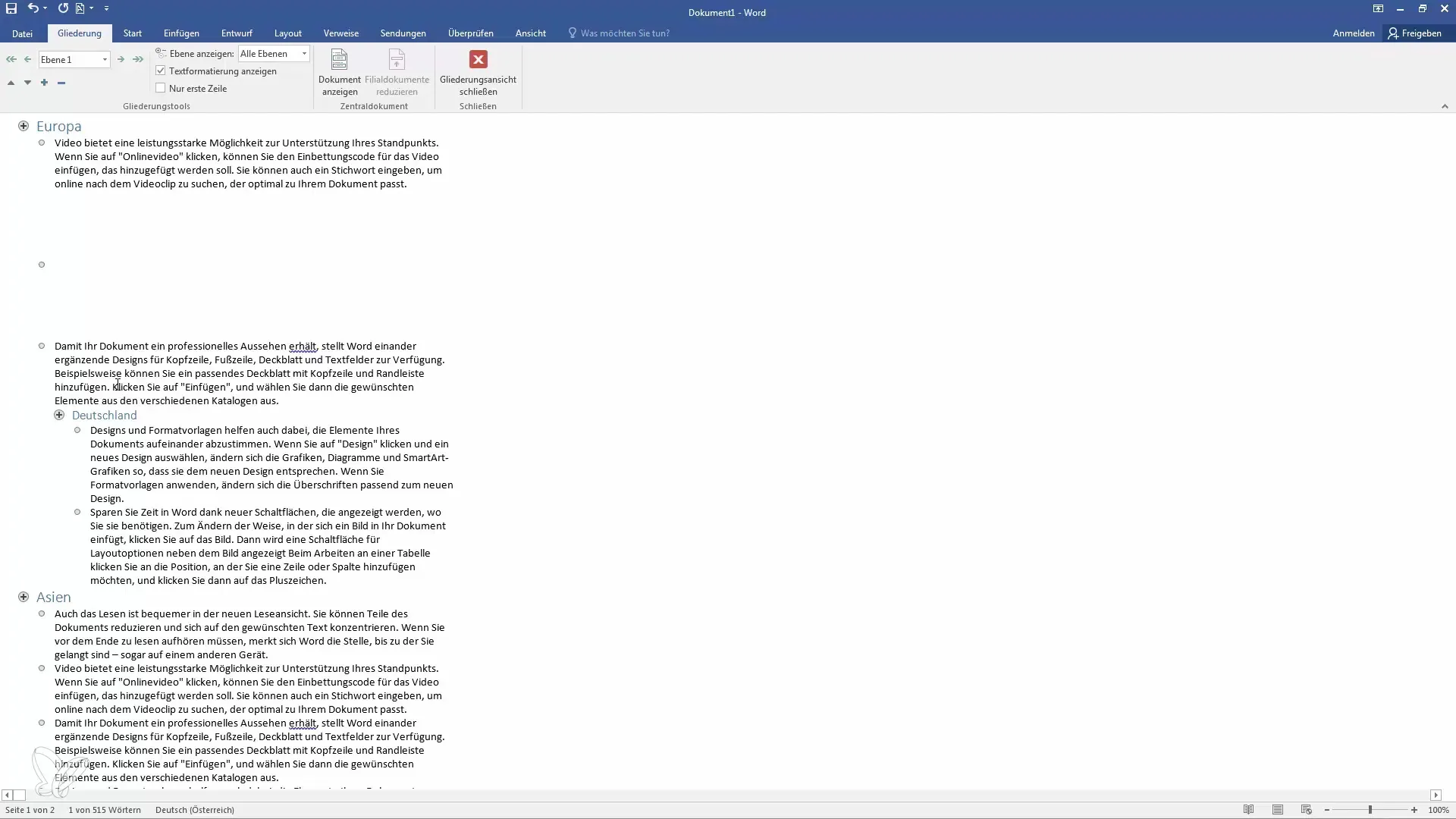Screen dimensions: 1456x819
Task: Expand selected outline item with plus
Action: 44,83
